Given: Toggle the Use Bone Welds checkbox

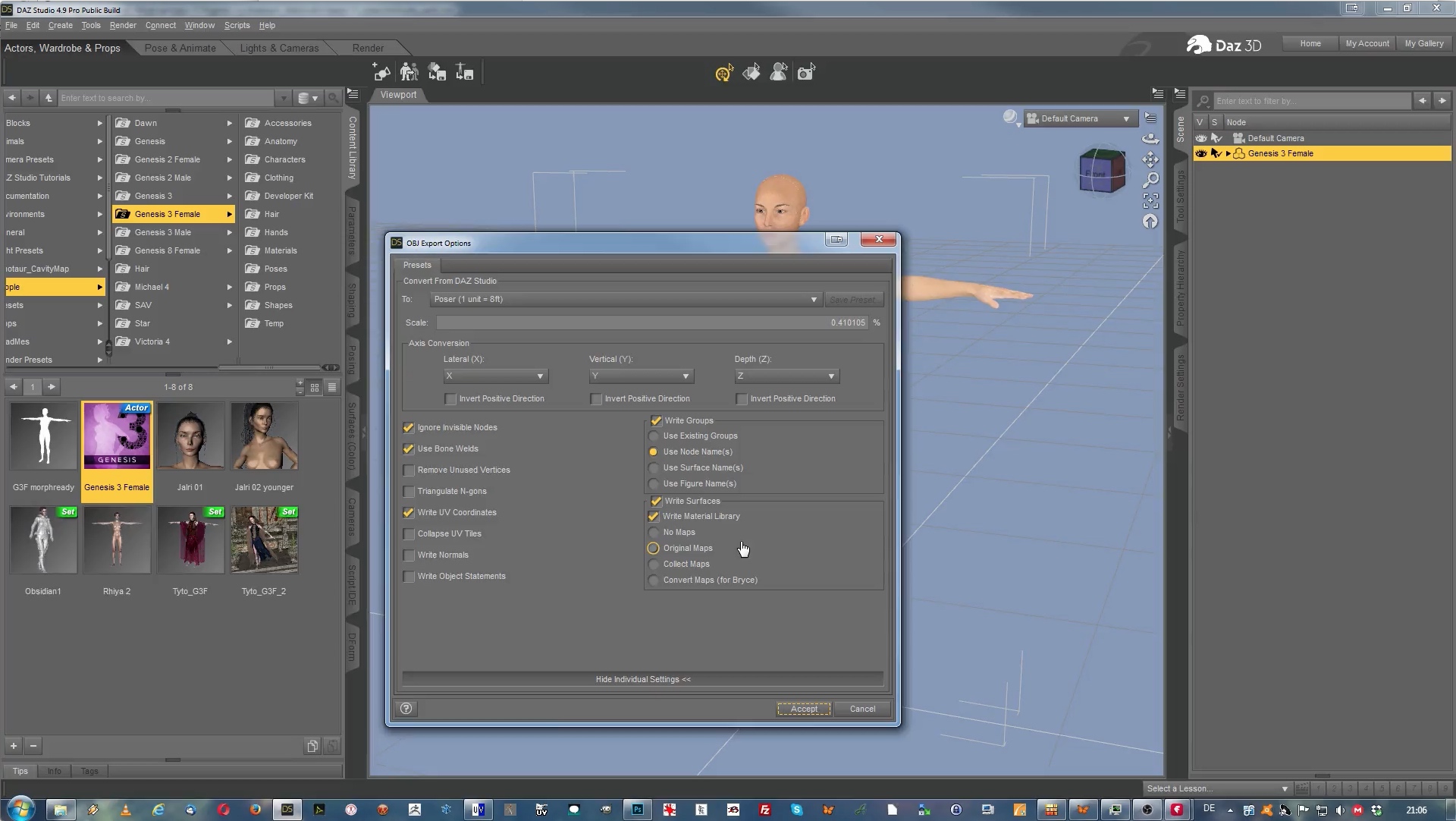Looking at the screenshot, I should click(x=409, y=449).
